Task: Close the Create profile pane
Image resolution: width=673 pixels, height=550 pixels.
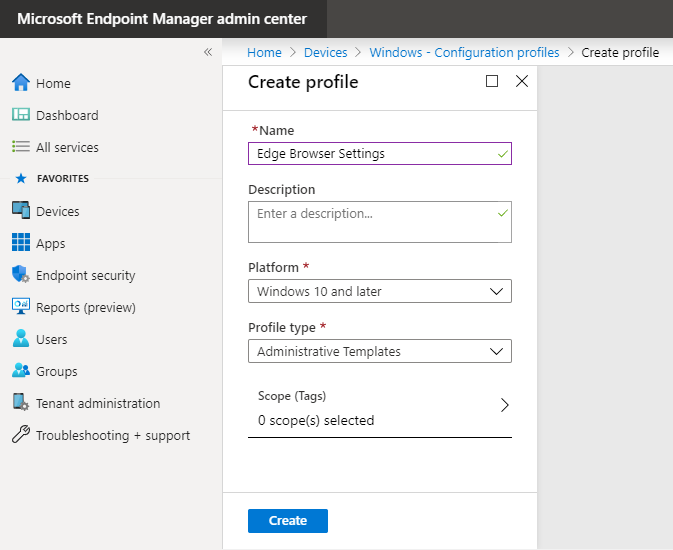Action: point(522,81)
